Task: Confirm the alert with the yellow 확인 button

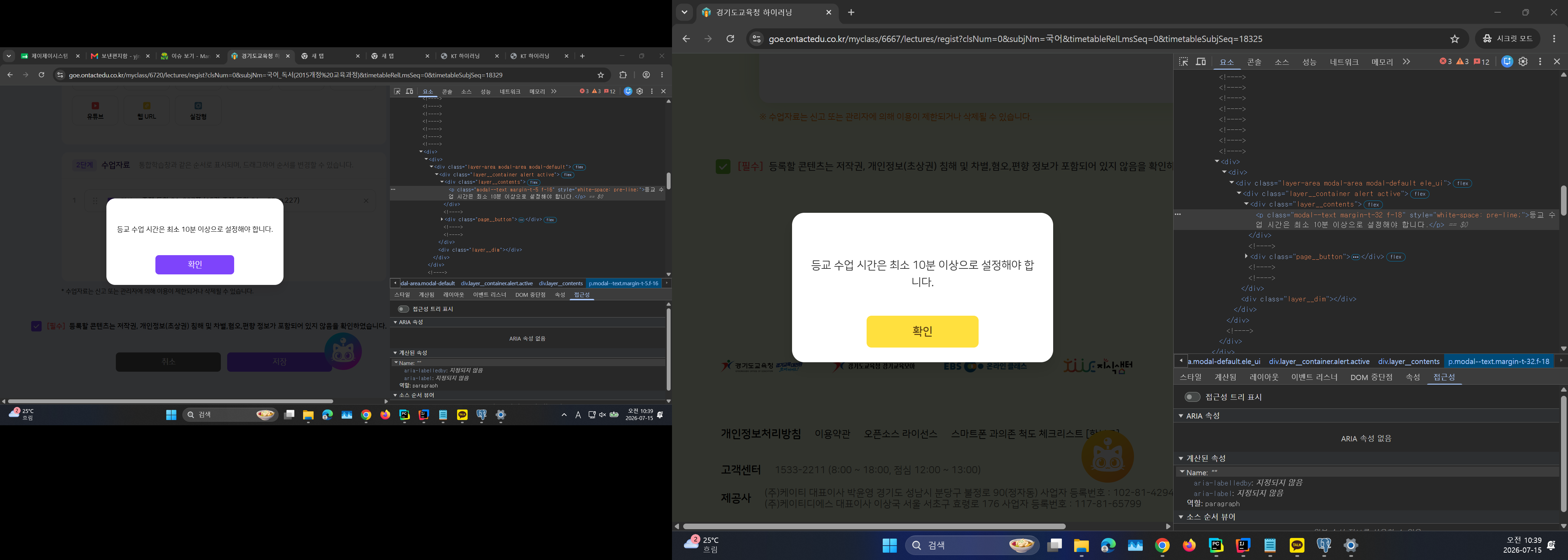Action: (x=922, y=332)
